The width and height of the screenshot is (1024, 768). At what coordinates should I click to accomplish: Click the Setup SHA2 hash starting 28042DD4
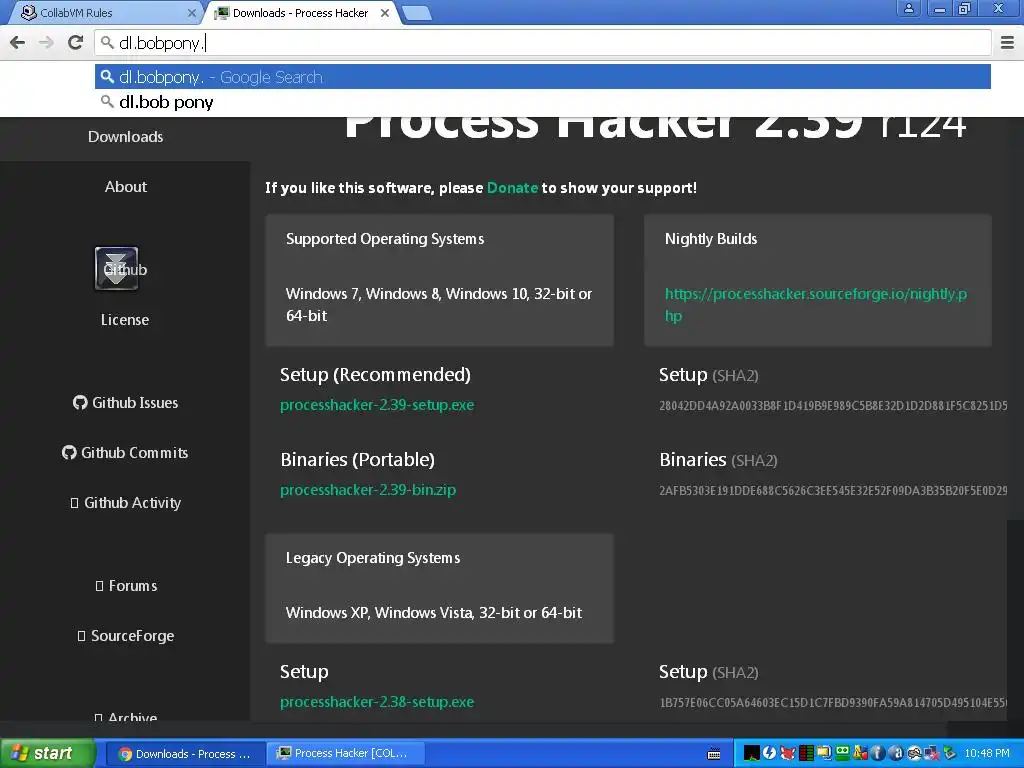click(833, 406)
